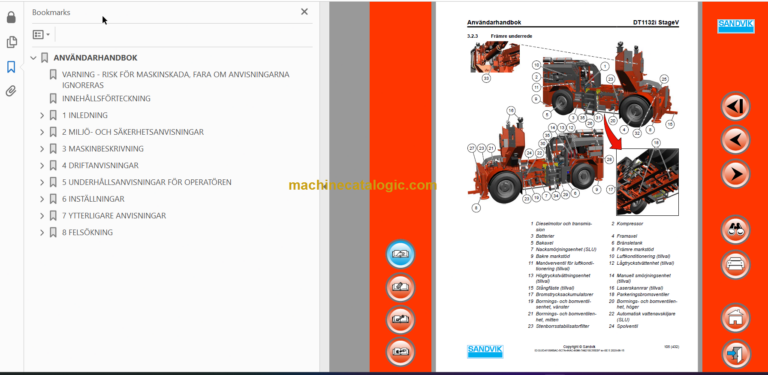
Task: Click the "Parkeringsbromsventiler" legend entry
Action: pyautogui.click(x=643, y=295)
